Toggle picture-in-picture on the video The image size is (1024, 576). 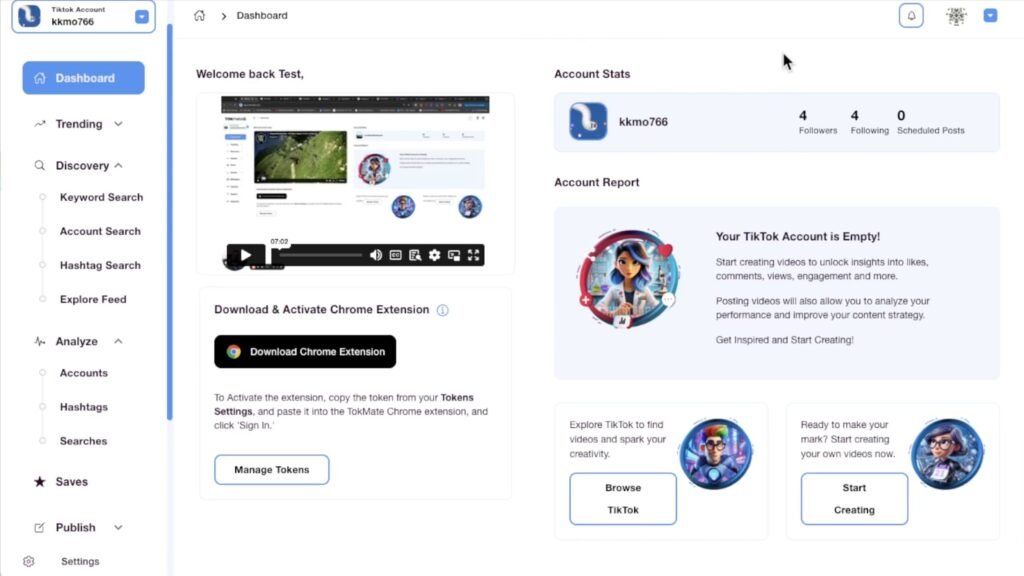454,255
